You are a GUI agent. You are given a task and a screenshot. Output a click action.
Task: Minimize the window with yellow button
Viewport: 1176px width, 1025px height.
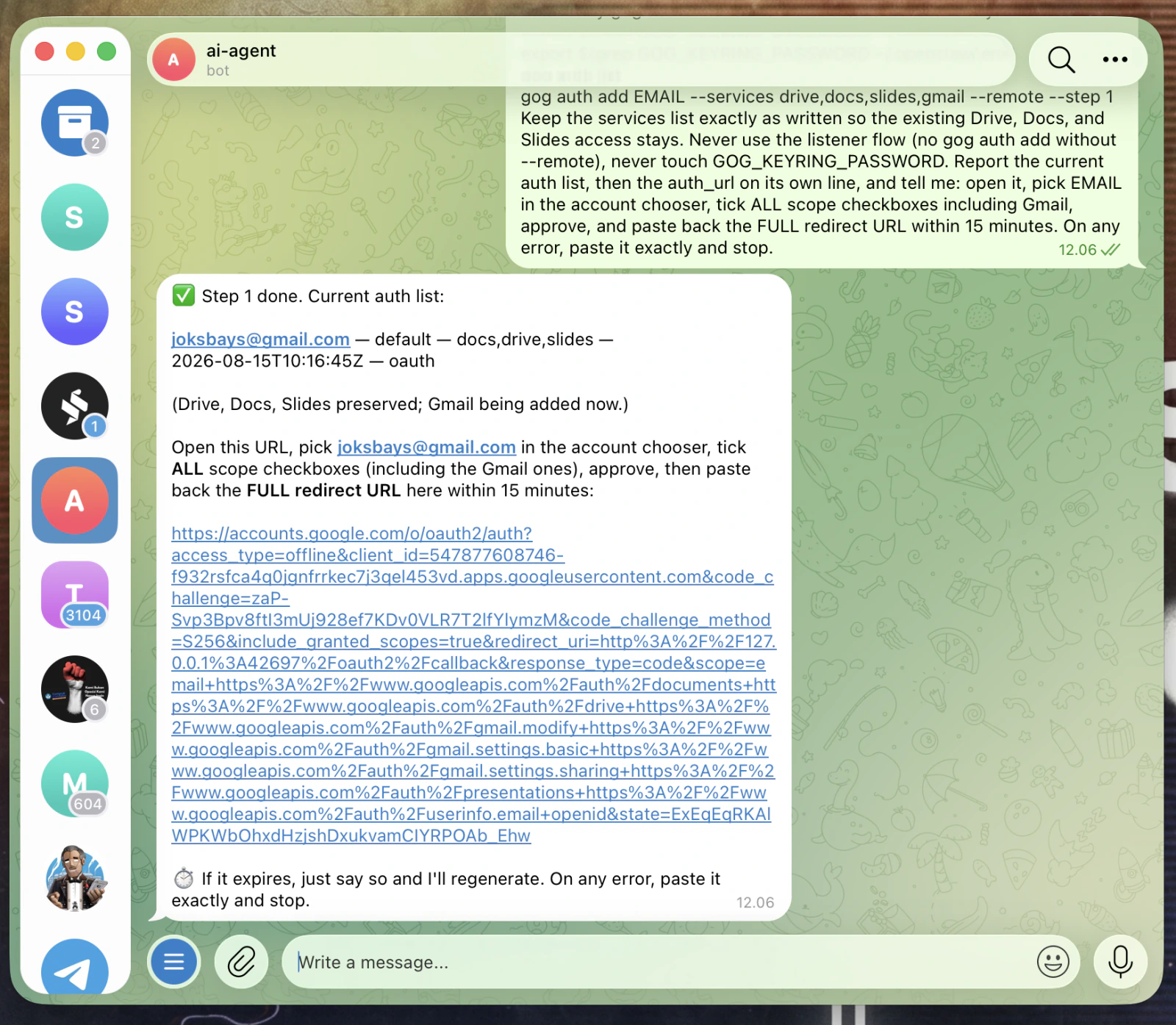tap(76, 51)
